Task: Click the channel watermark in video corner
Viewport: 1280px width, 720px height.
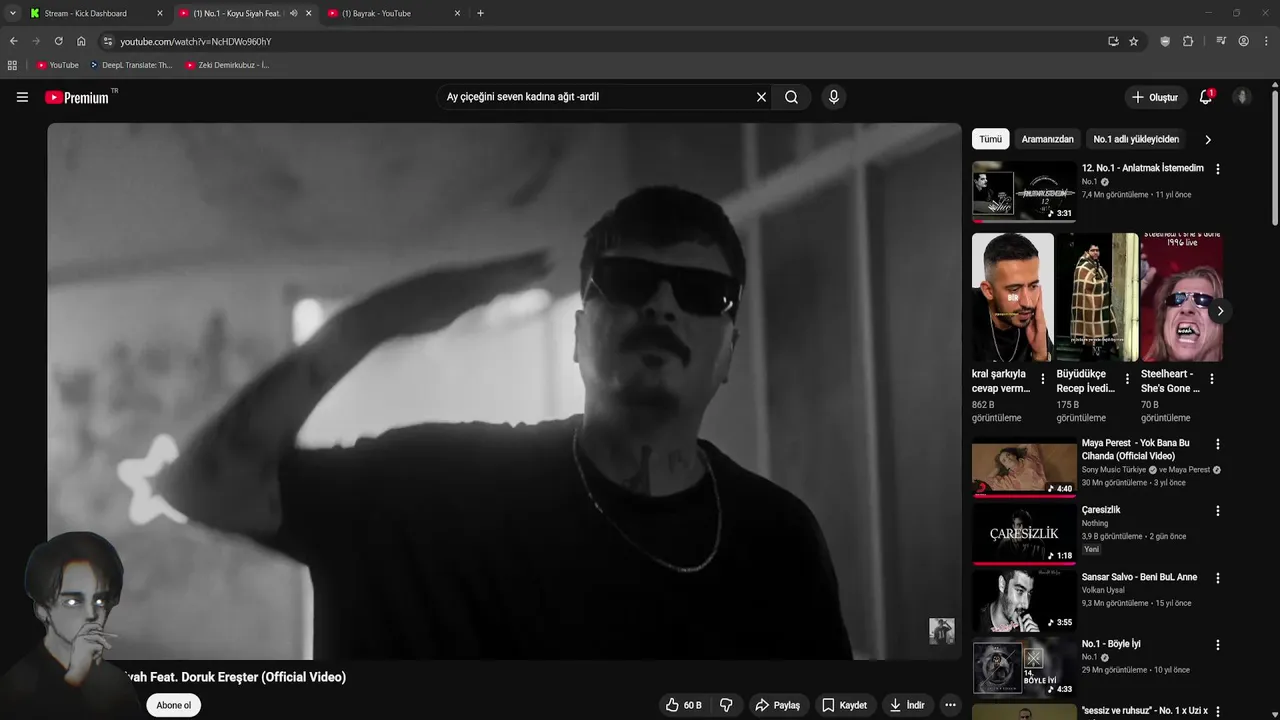Action: (x=941, y=631)
